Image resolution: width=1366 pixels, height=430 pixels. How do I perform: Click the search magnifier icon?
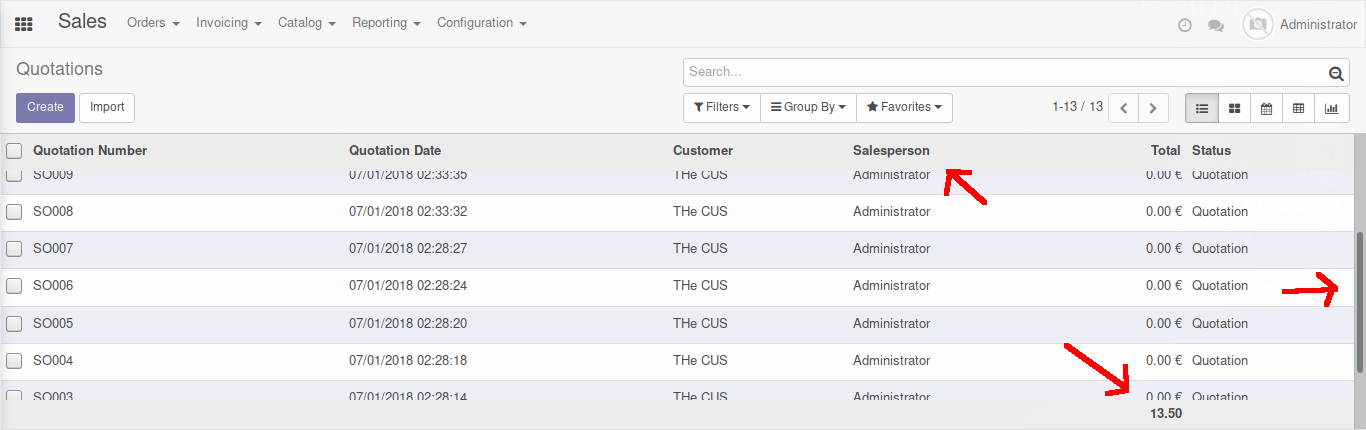point(1336,73)
